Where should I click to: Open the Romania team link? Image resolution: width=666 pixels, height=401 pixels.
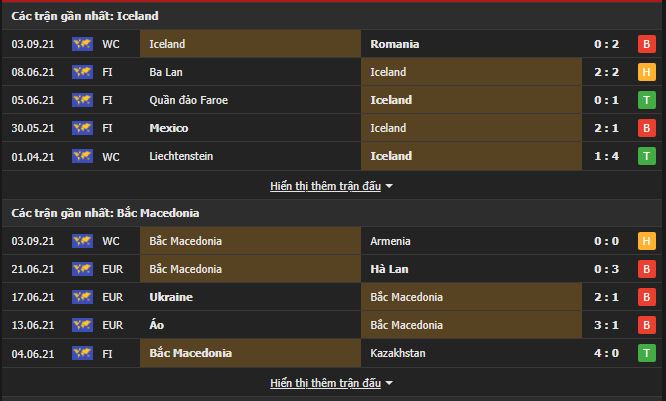tap(394, 44)
